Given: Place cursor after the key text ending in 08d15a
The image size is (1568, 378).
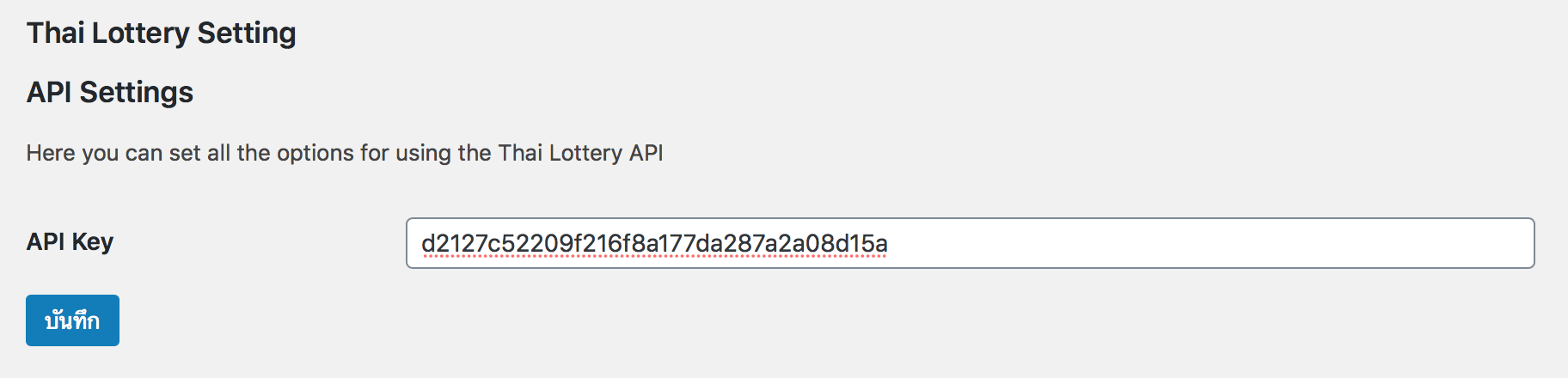Looking at the screenshot, I should (x=890, y=244).
